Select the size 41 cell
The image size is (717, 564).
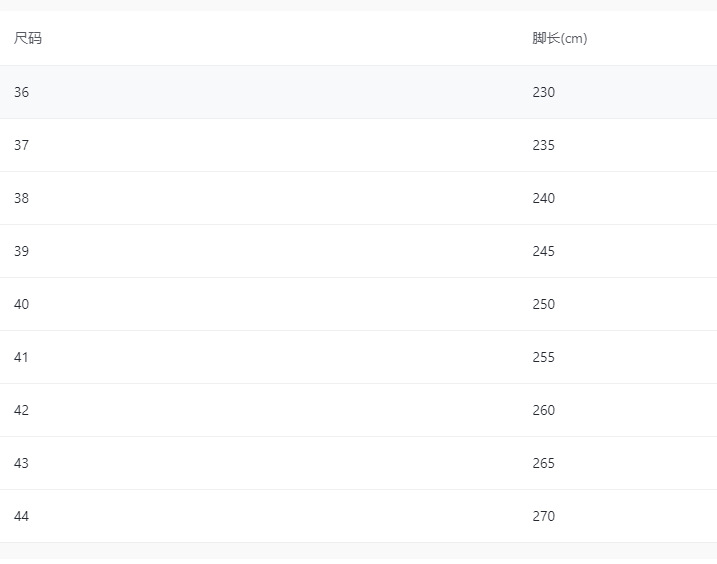pos(22,357)
